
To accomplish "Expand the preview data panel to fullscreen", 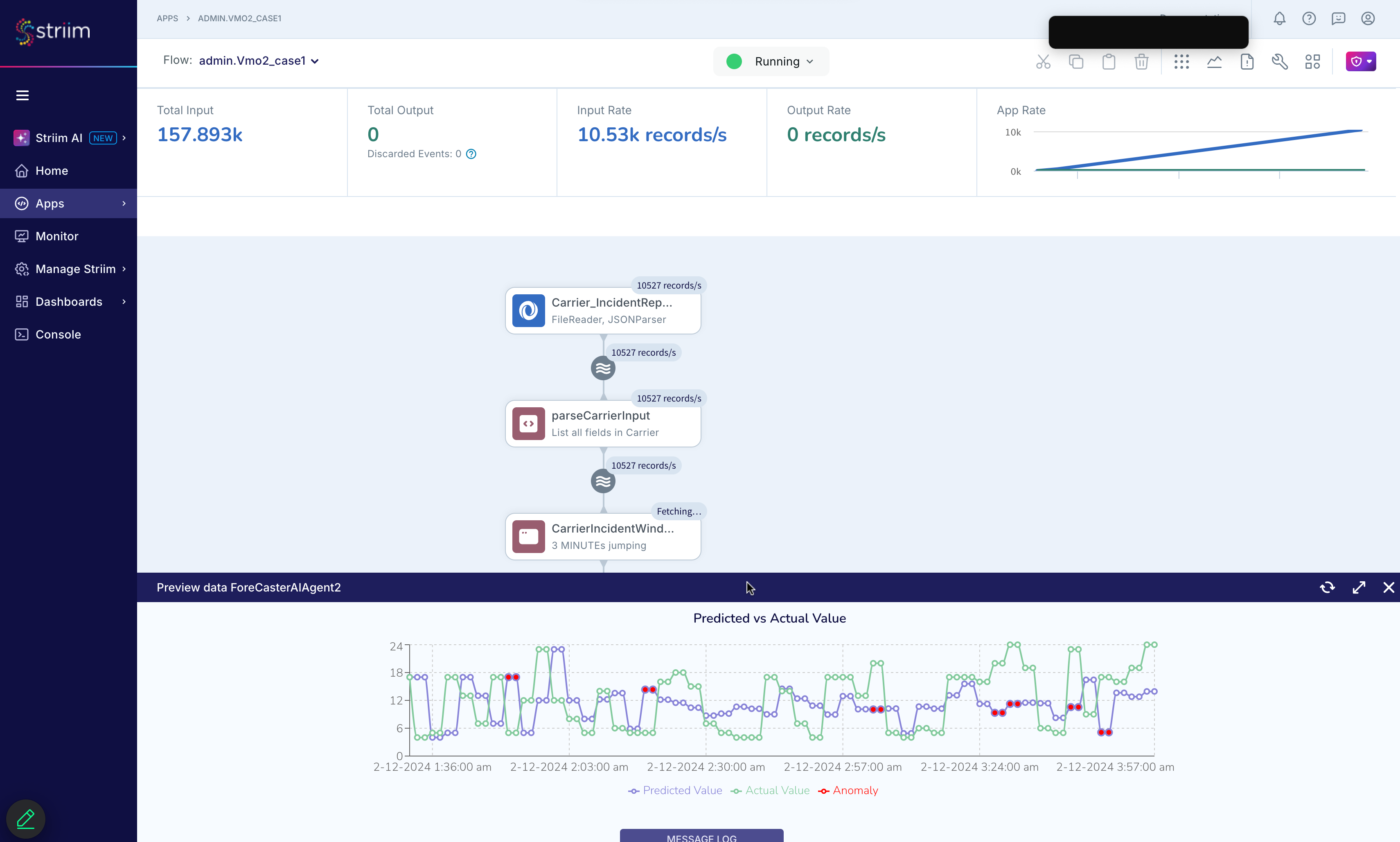I will (x=1359, y=587).
